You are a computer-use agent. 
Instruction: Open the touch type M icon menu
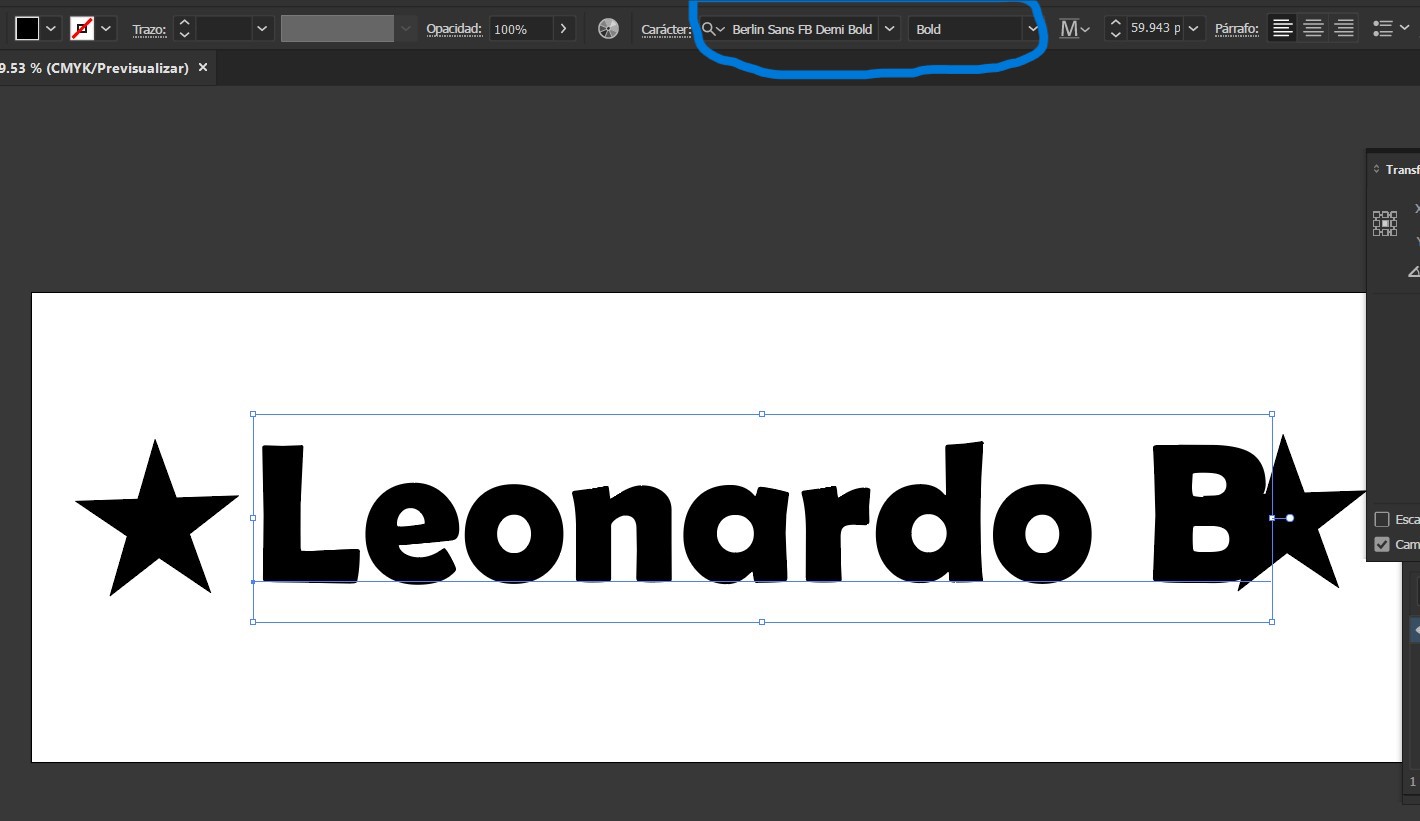pyautogui.click(x=1074, y=29)
